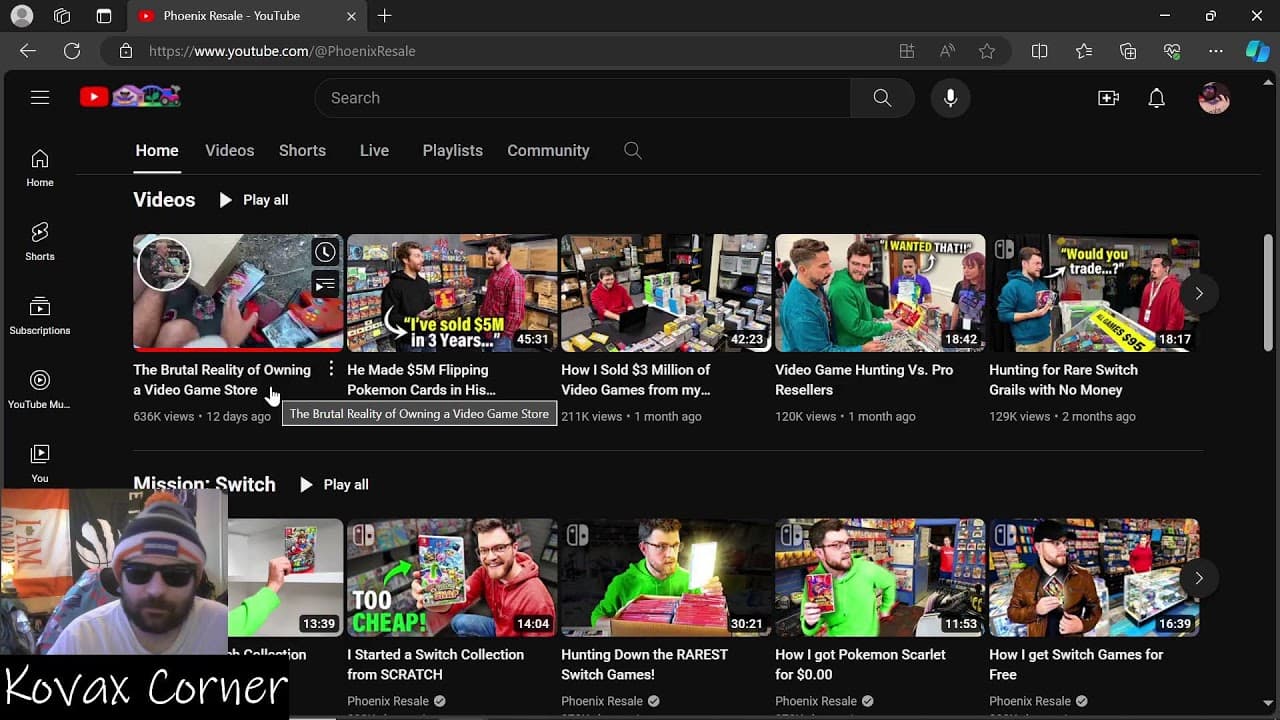Open the notifications bell

coord(1156,98)
